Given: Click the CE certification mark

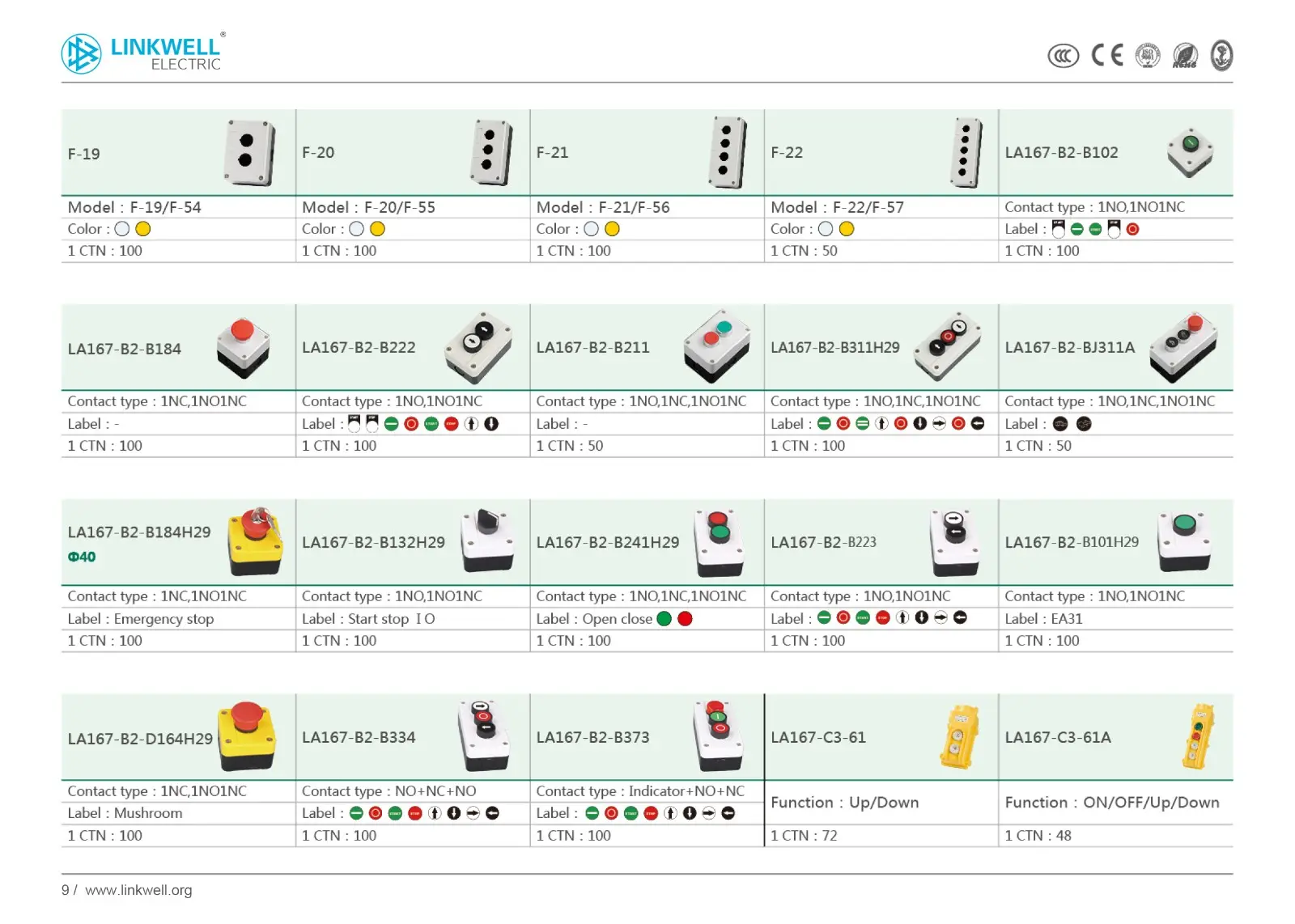Looking at the screenshot, I should pyautogui.click(x=1107, y=55).
